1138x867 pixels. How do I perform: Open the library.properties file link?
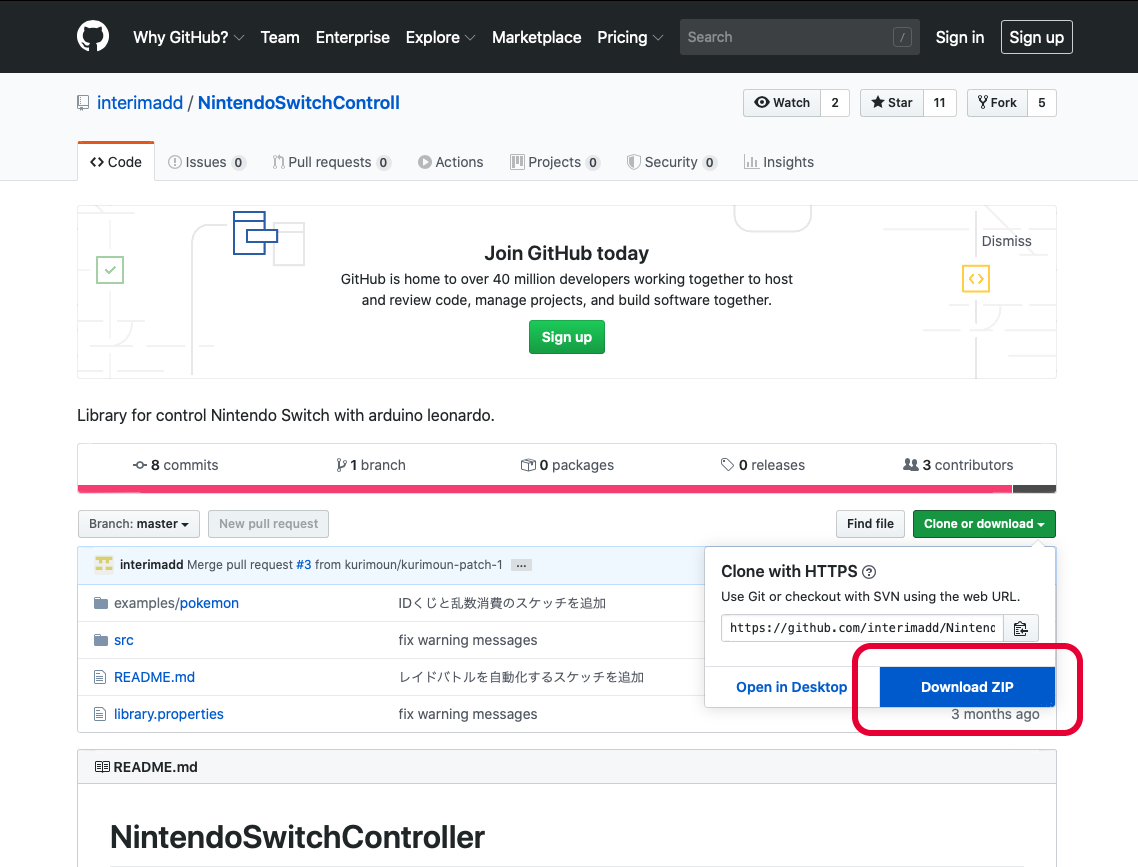(x=168, y=714)
